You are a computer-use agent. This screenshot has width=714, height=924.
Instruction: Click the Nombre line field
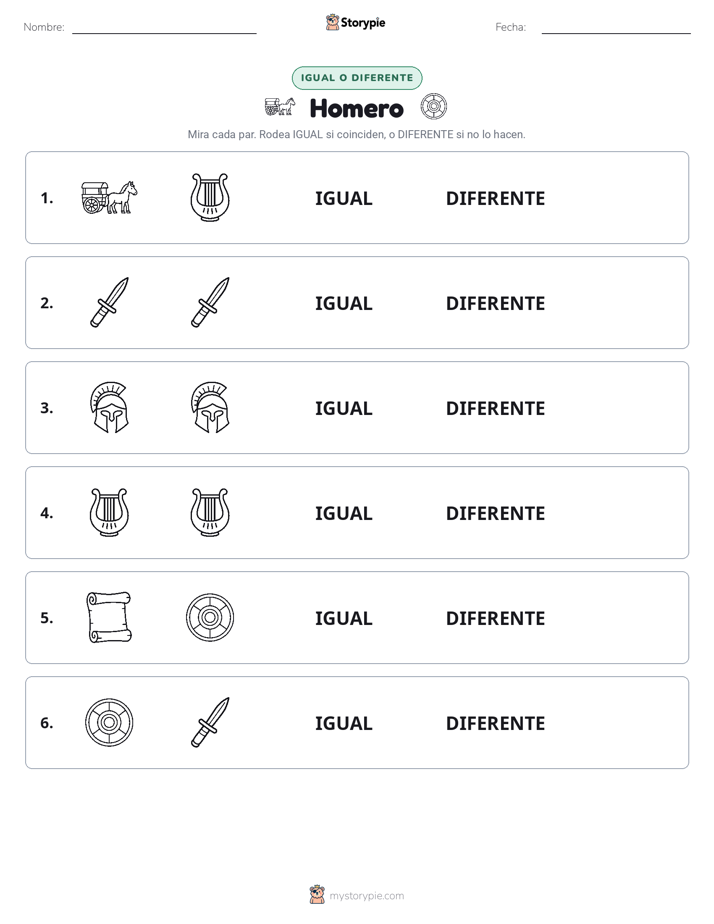(164, 28)
